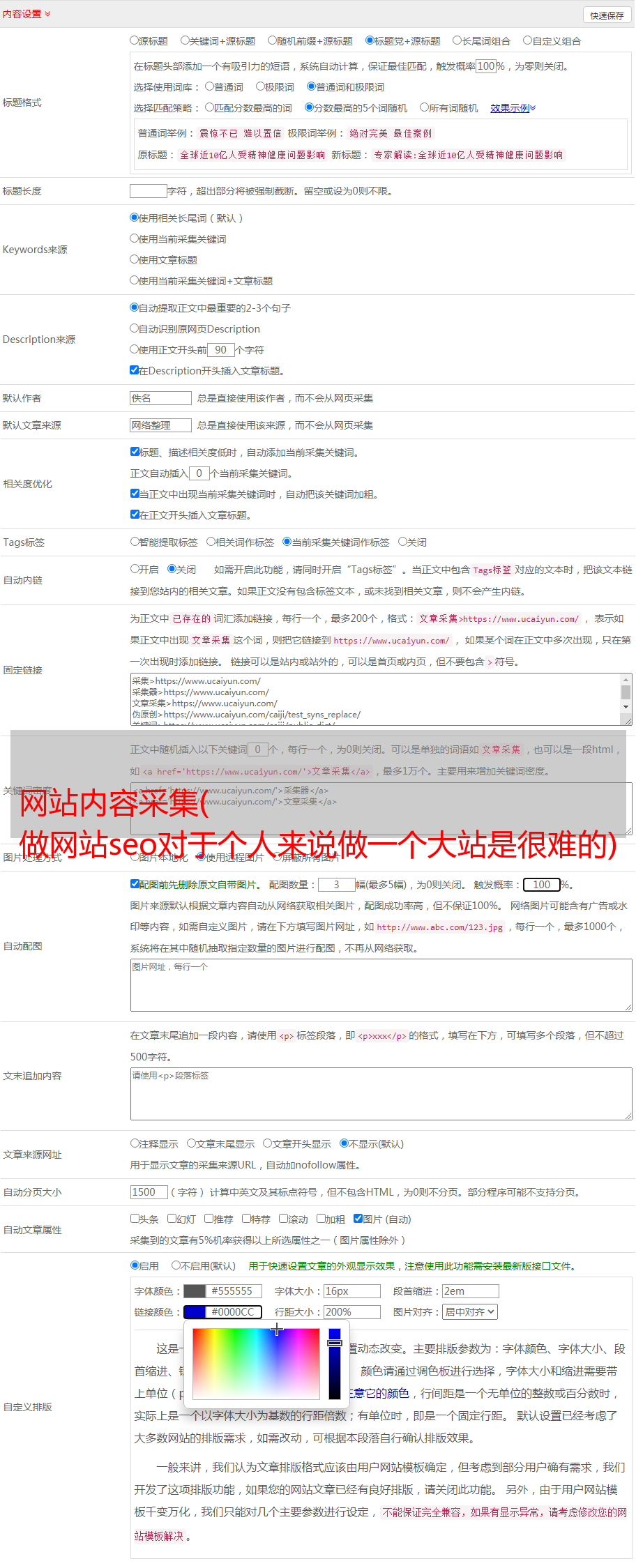Check the 滚动 article attribute
The height and width of the screenshot is (1568, 636).
click(284, 1219)
